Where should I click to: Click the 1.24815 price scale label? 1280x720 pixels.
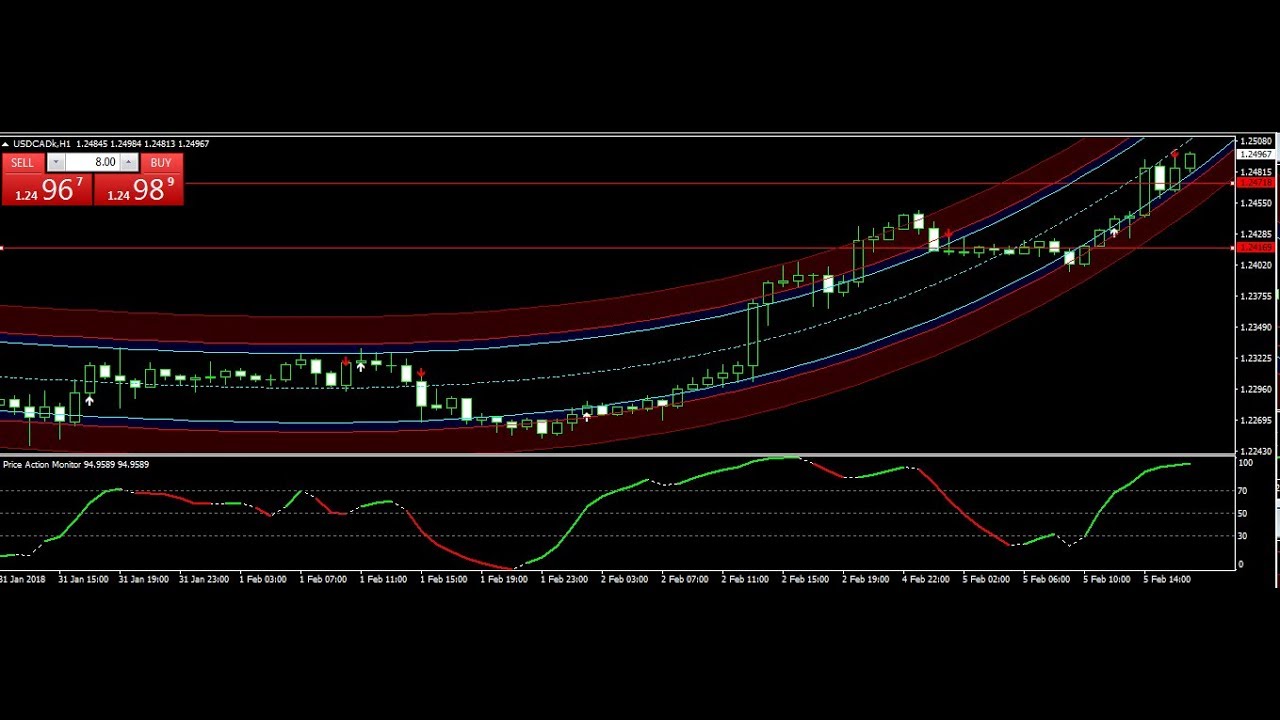[1256, 172]
